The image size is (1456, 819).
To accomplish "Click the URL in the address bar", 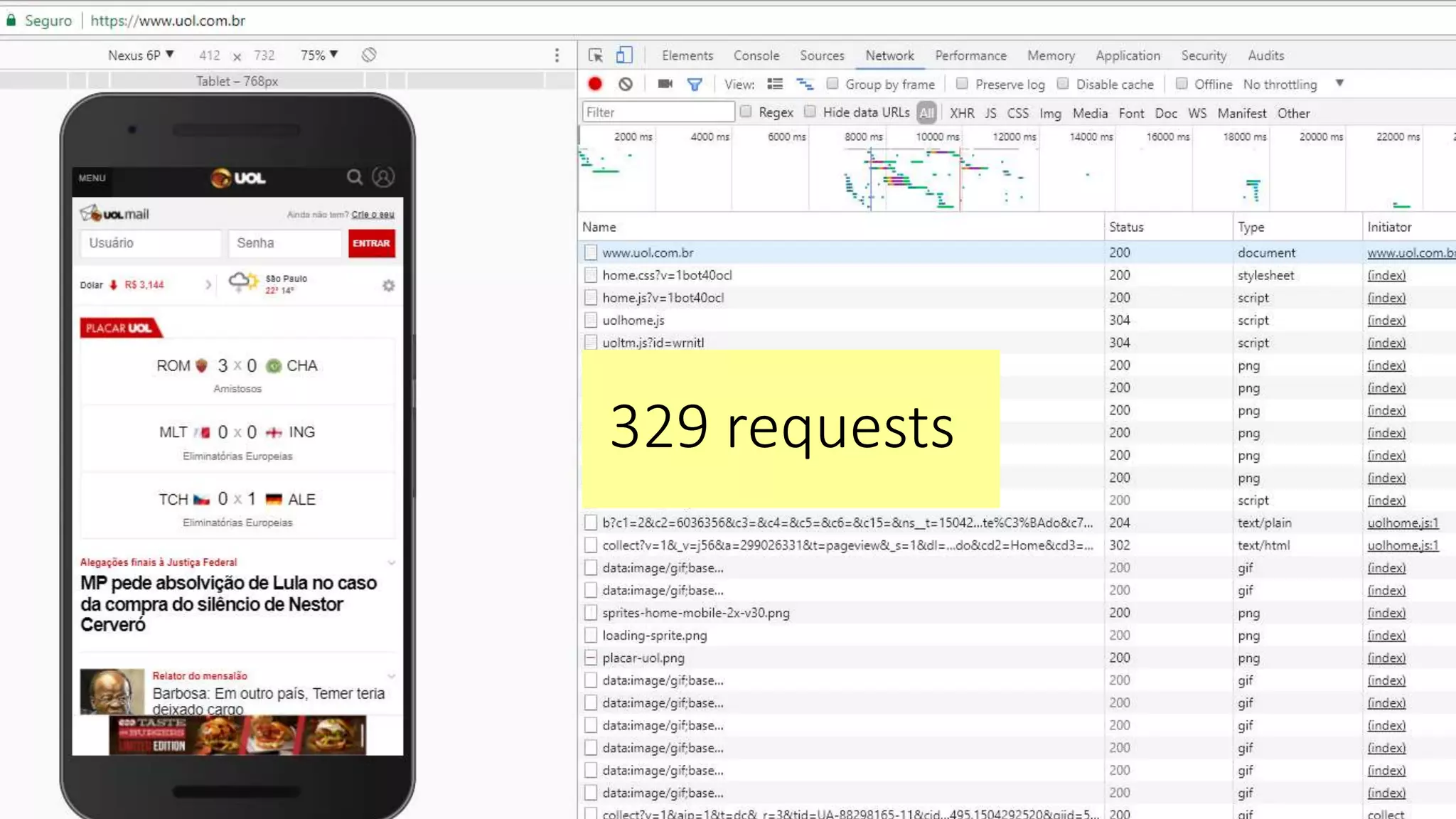I will (x=168, y=21).
